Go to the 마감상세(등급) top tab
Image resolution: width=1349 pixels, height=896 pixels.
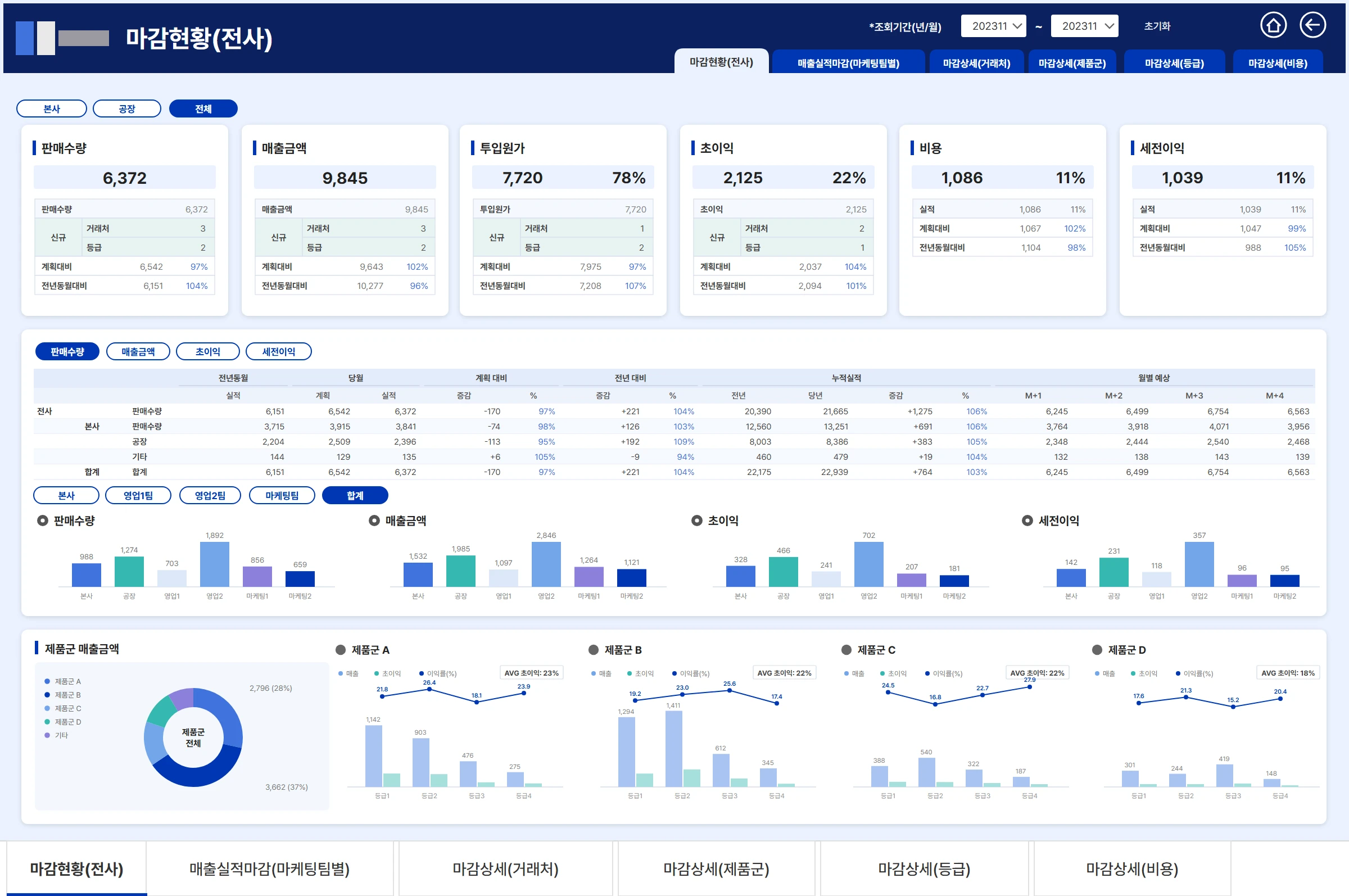pos(1174,62)
